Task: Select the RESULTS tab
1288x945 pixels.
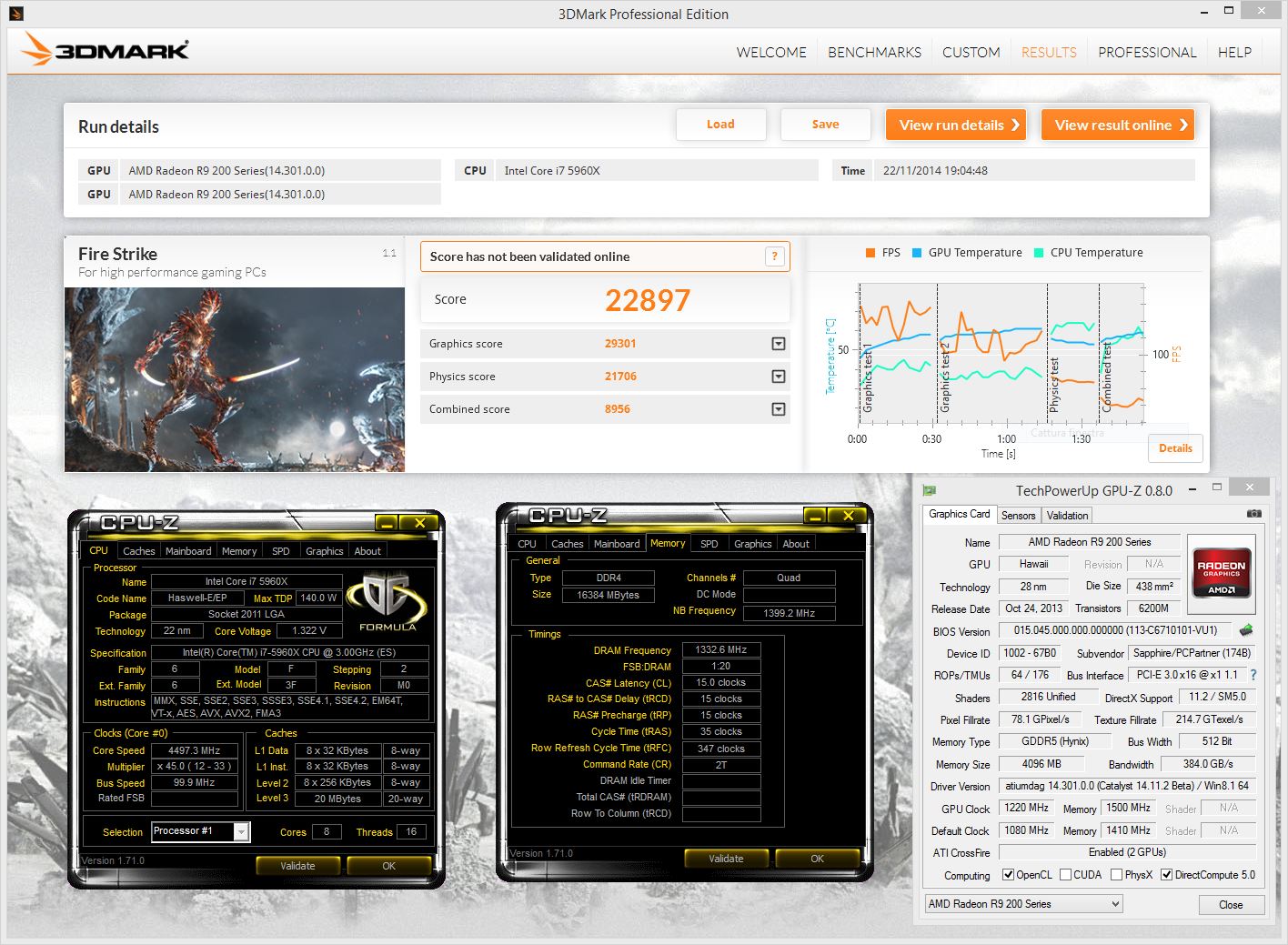Action: [1049, 52]
